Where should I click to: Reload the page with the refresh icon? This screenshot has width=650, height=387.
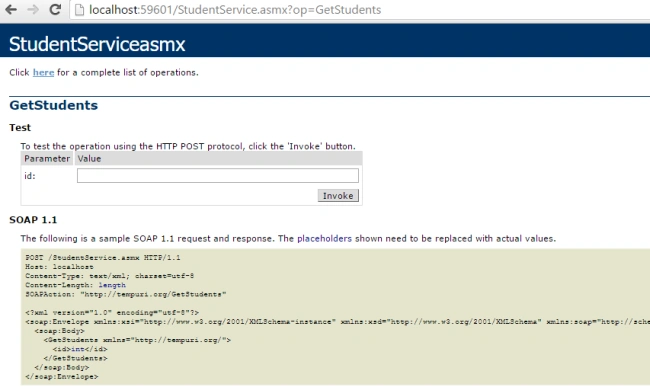click(55, 9)
